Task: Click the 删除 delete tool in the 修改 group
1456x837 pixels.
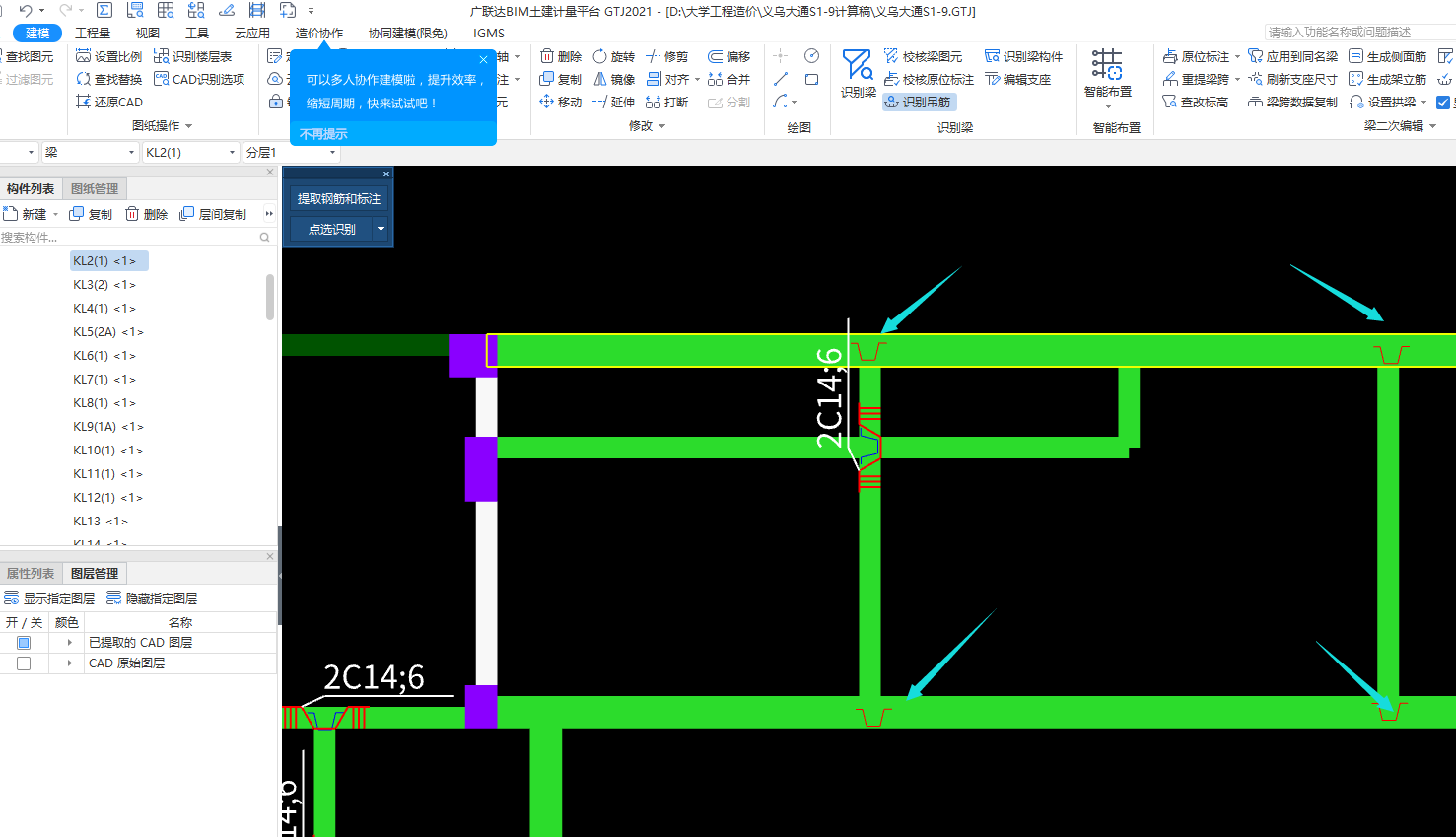Action: (561, 56)
